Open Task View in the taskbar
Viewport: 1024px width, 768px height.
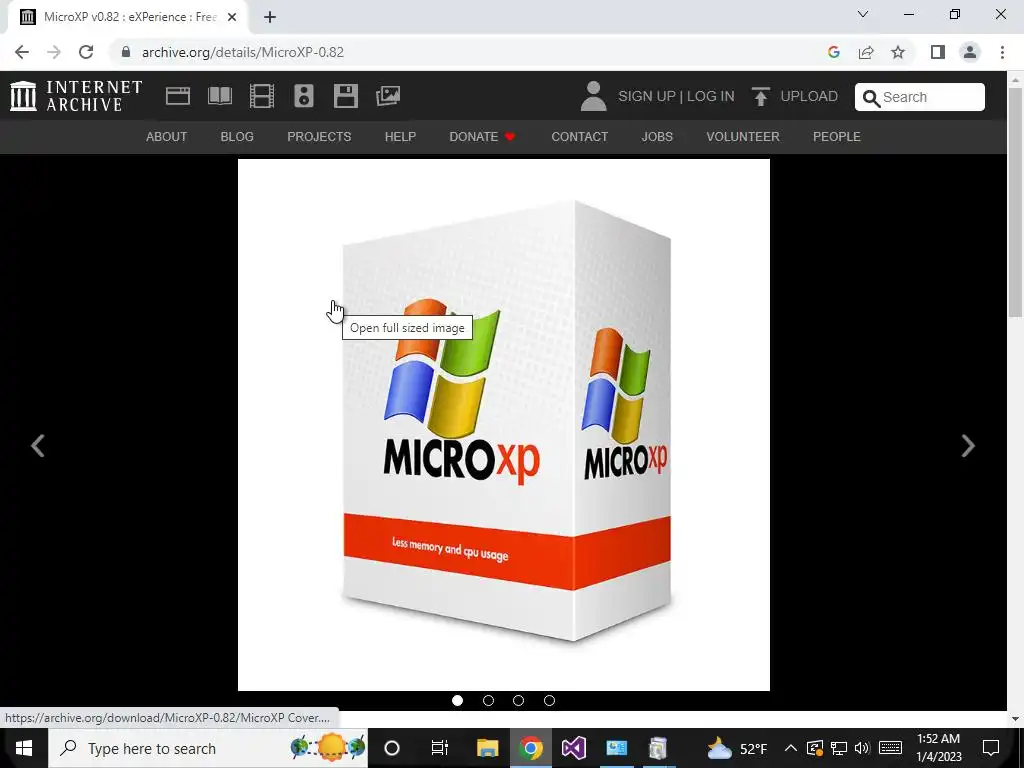[x=440, y=748]
